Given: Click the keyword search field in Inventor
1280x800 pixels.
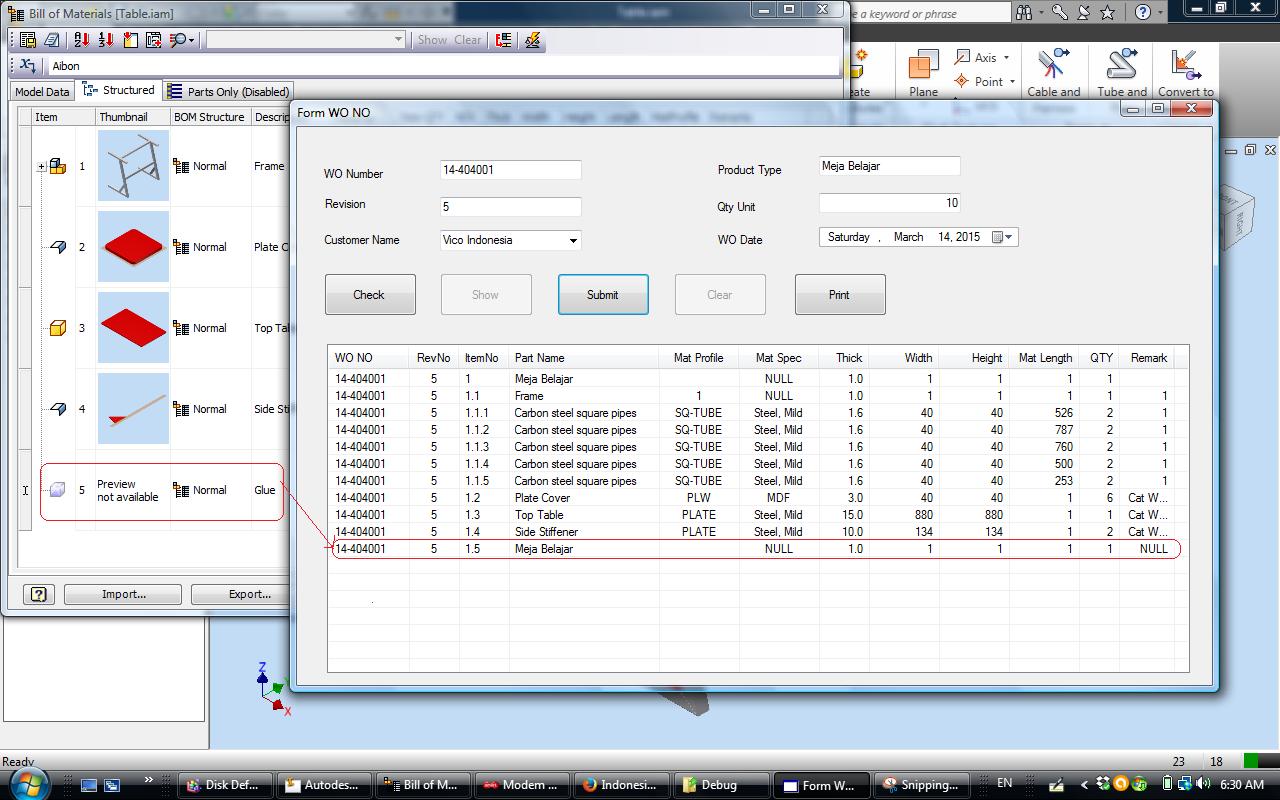Looking at the screenshot, I should point(931,13).
